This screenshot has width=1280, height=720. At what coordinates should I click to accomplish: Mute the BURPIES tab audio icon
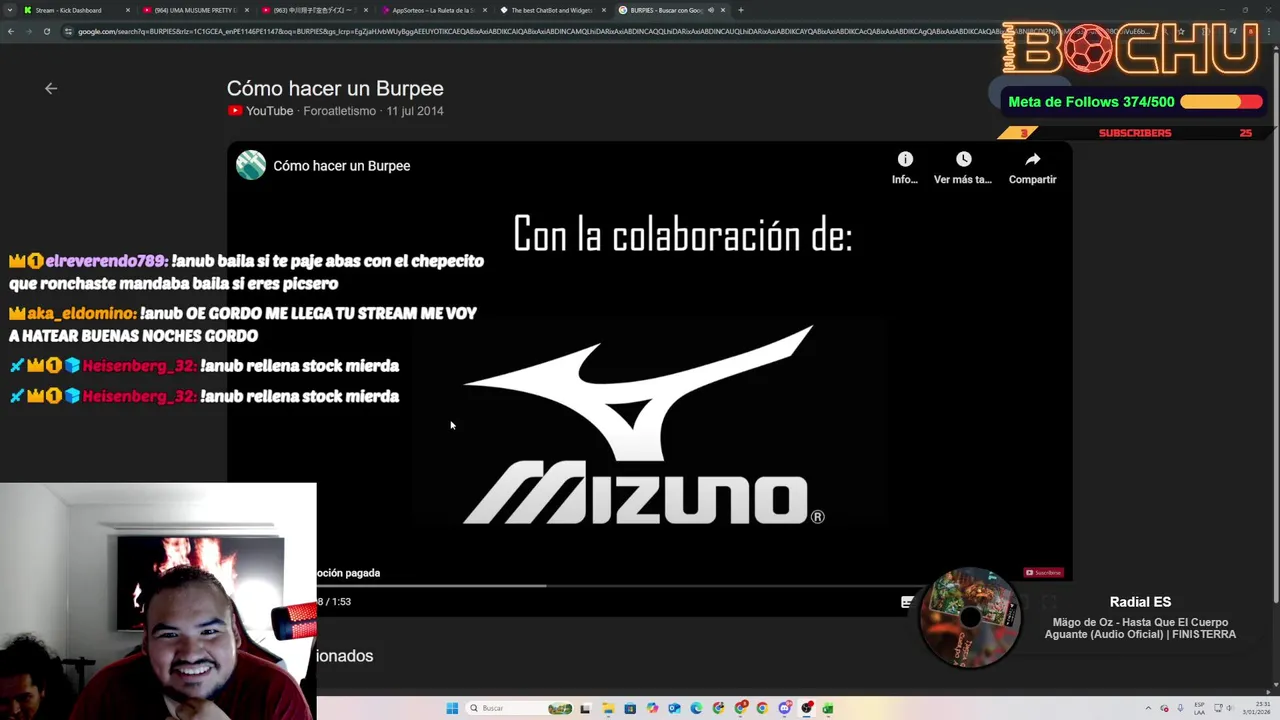pos(711,10)
